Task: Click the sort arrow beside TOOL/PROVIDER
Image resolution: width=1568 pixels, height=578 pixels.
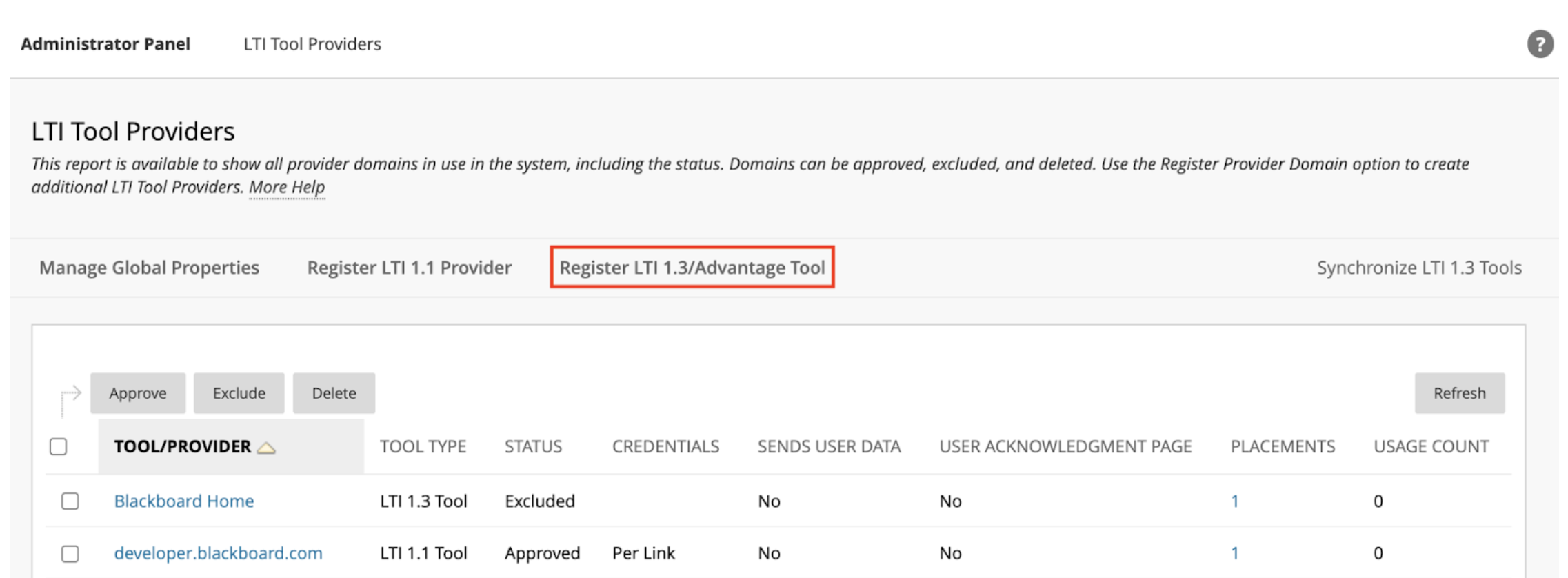Action: tap(266, 448)
